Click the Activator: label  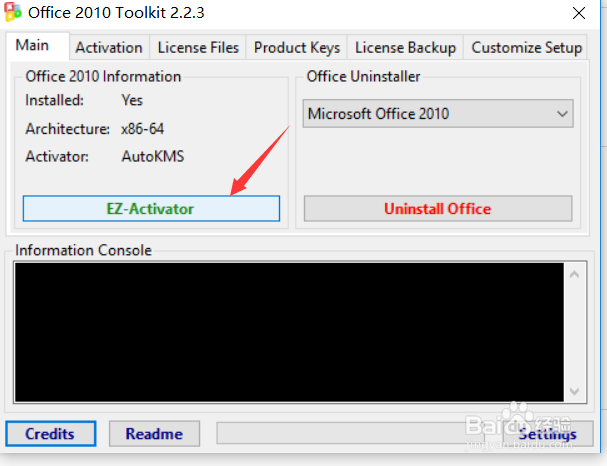pos(57,156)
